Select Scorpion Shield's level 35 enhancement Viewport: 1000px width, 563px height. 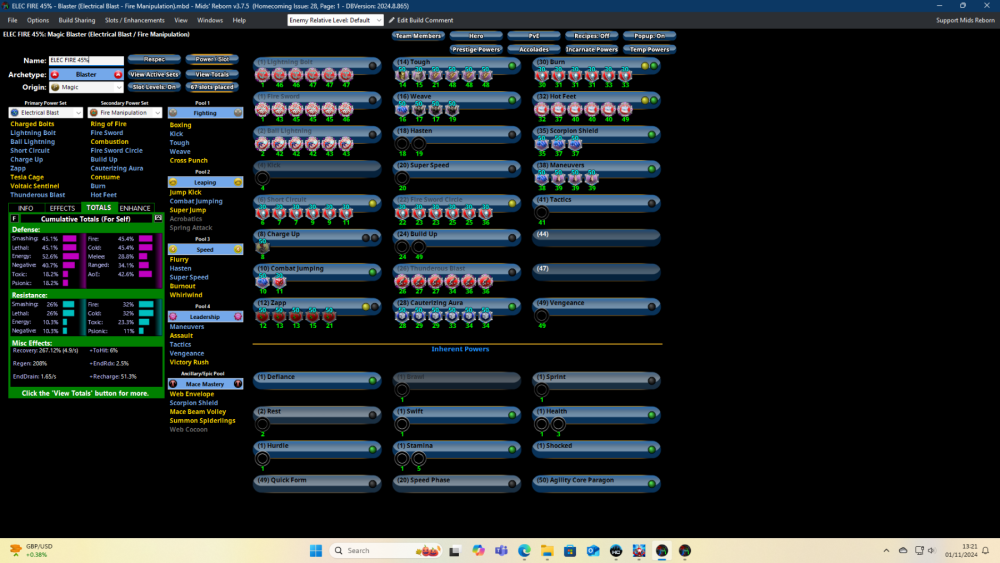pos(541,144)
